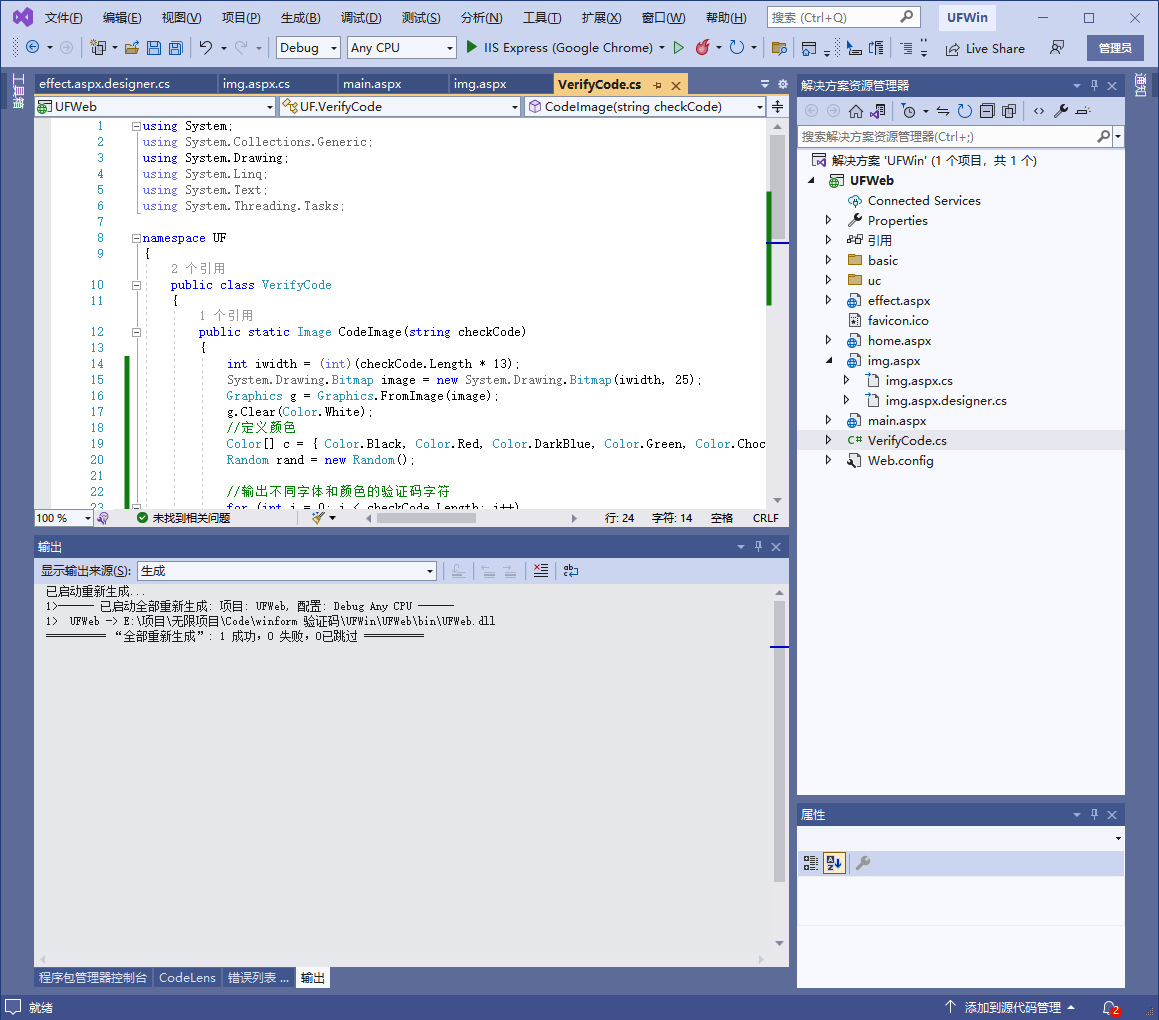
Task: Clear all output with the red X icon
Action: [541, 571]
